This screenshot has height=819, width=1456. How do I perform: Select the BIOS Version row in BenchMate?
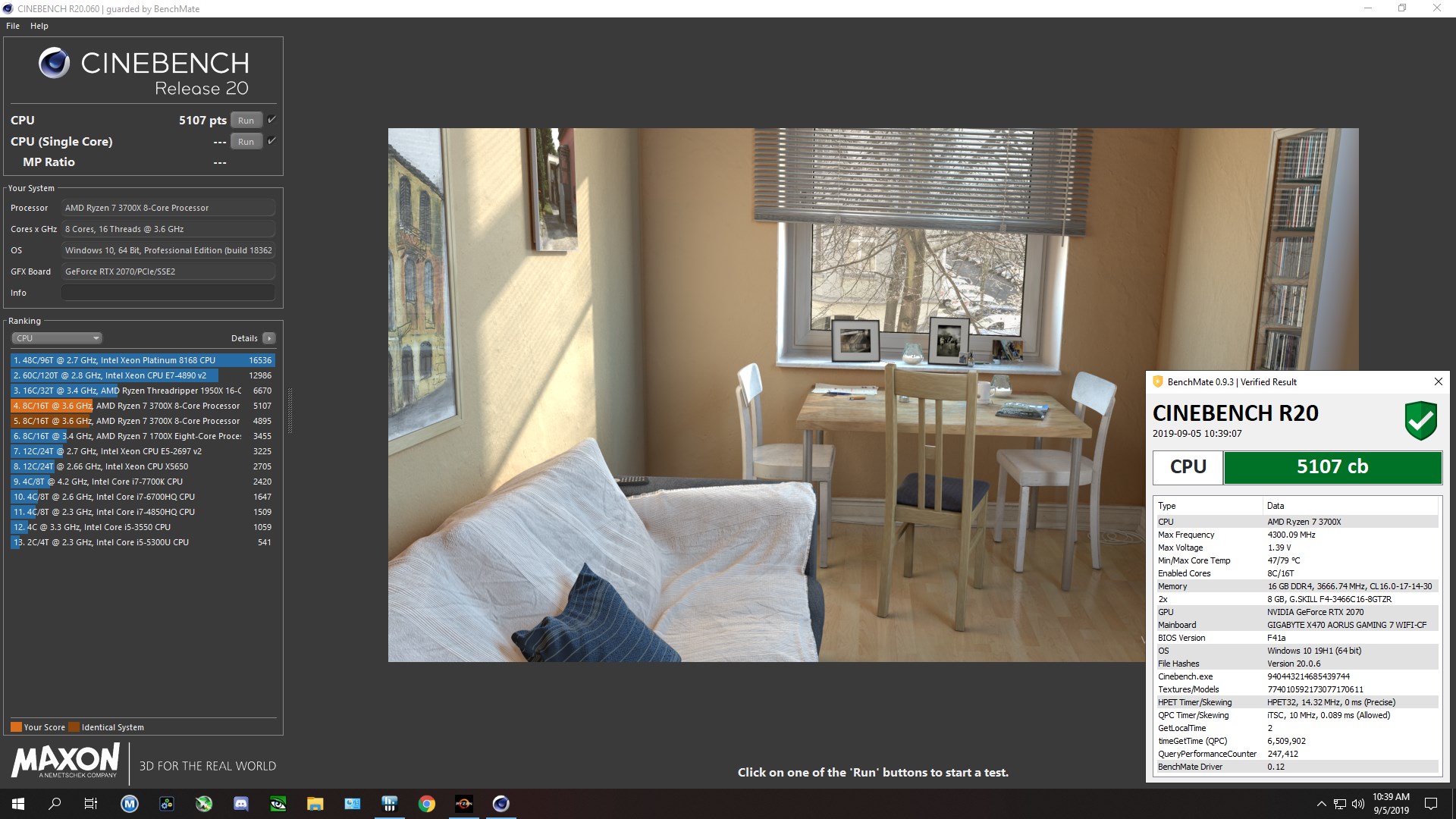tap(1297, 638)
